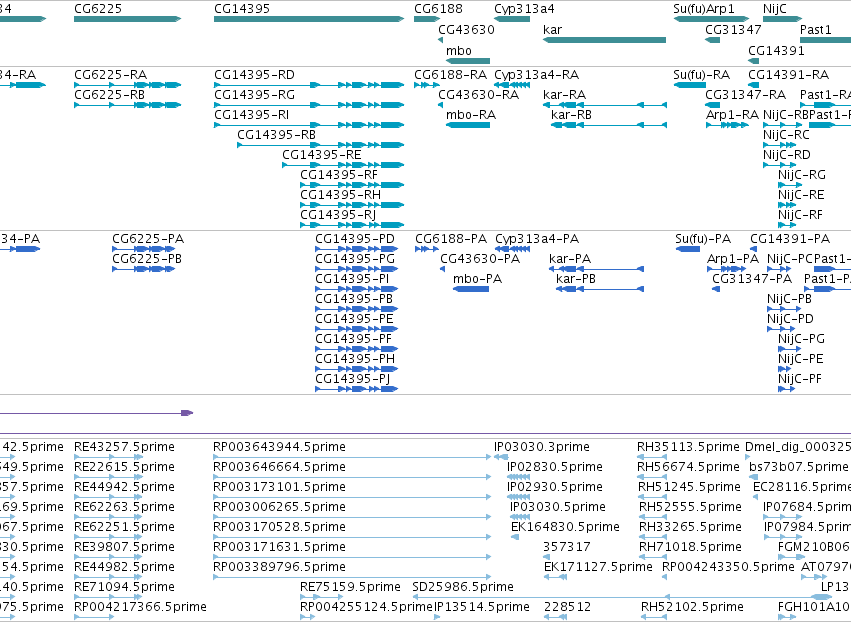Select the mbo-PA protein label
This screenshot has height=622, width=851.
pyautogui.click(x=478, y=279)
